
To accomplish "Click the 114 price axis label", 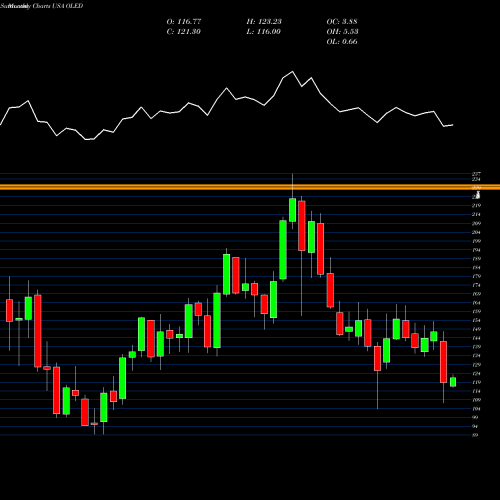I will (476, 391).
